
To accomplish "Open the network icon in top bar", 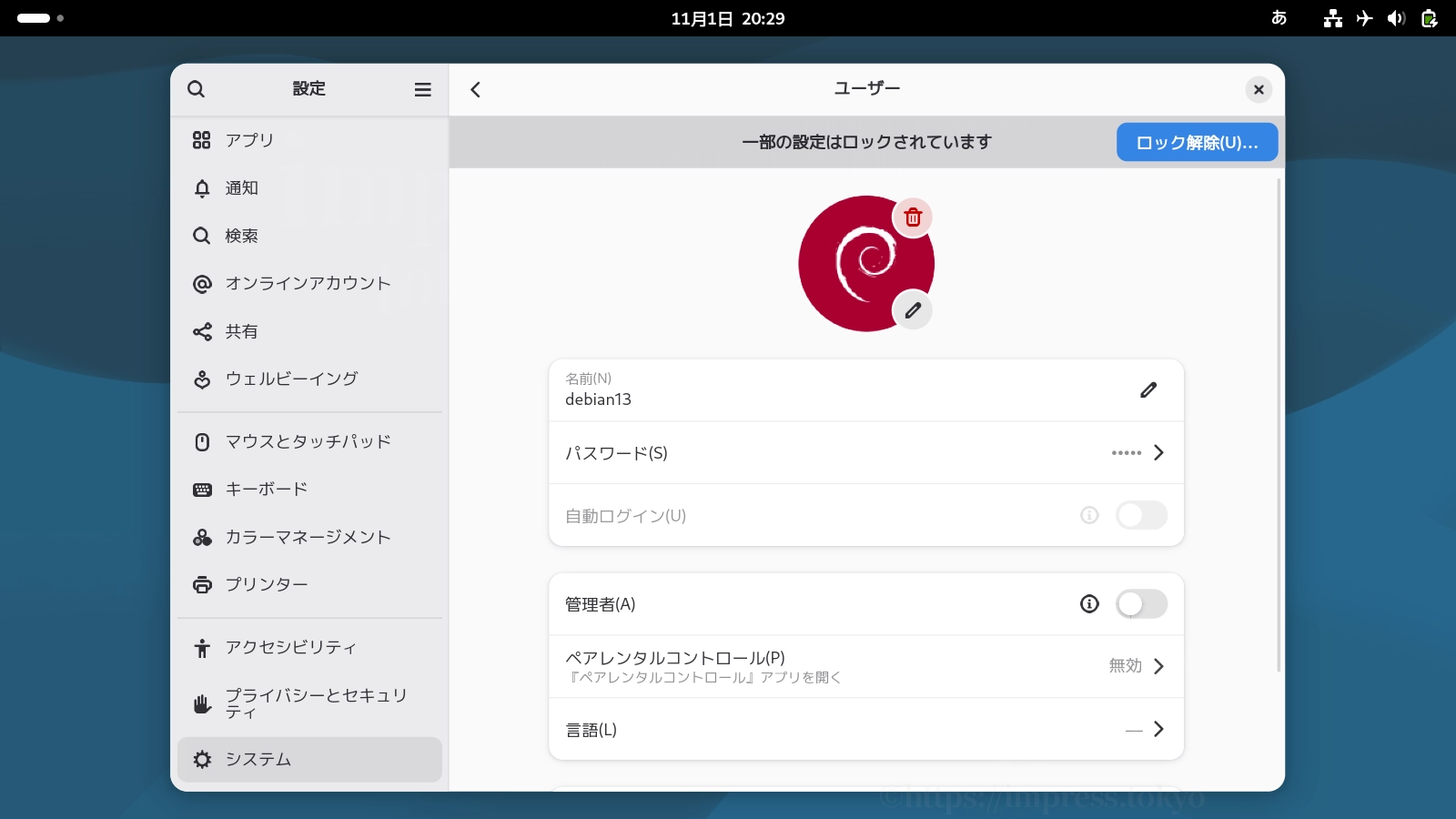I will 1333,18.
